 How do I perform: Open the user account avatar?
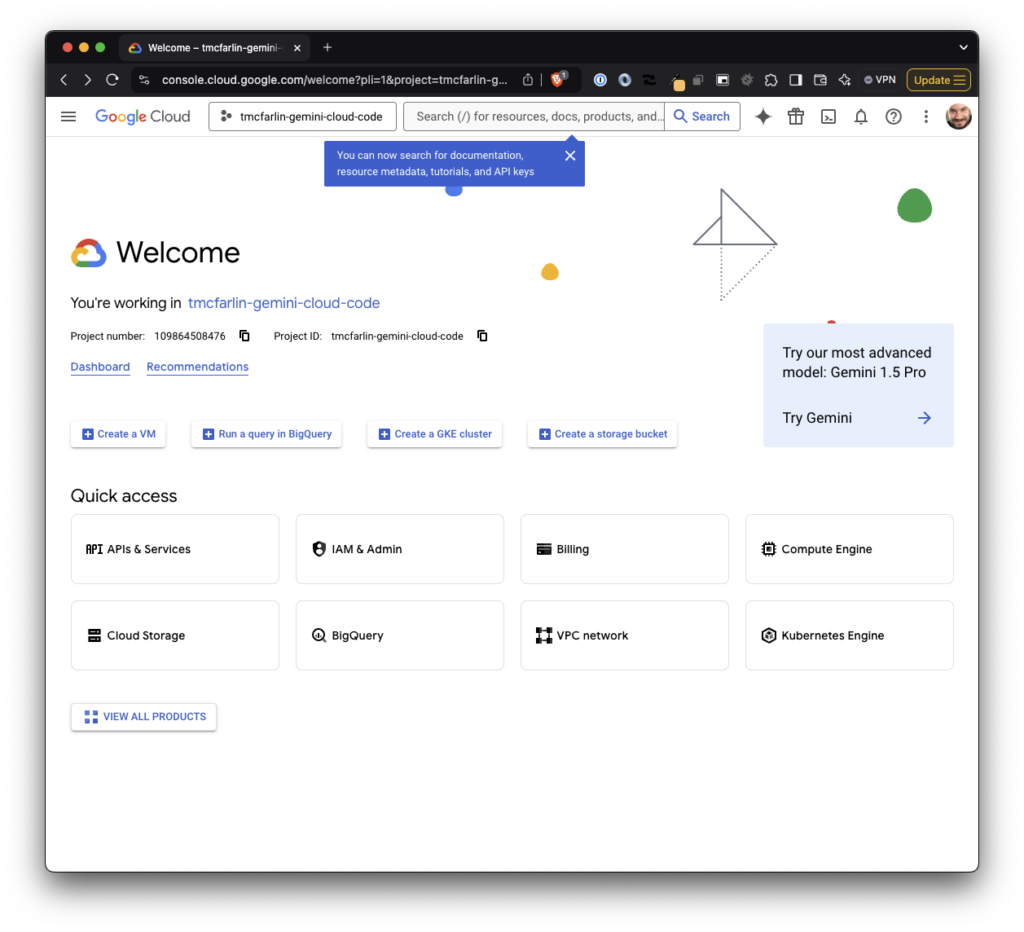[958, 116]
